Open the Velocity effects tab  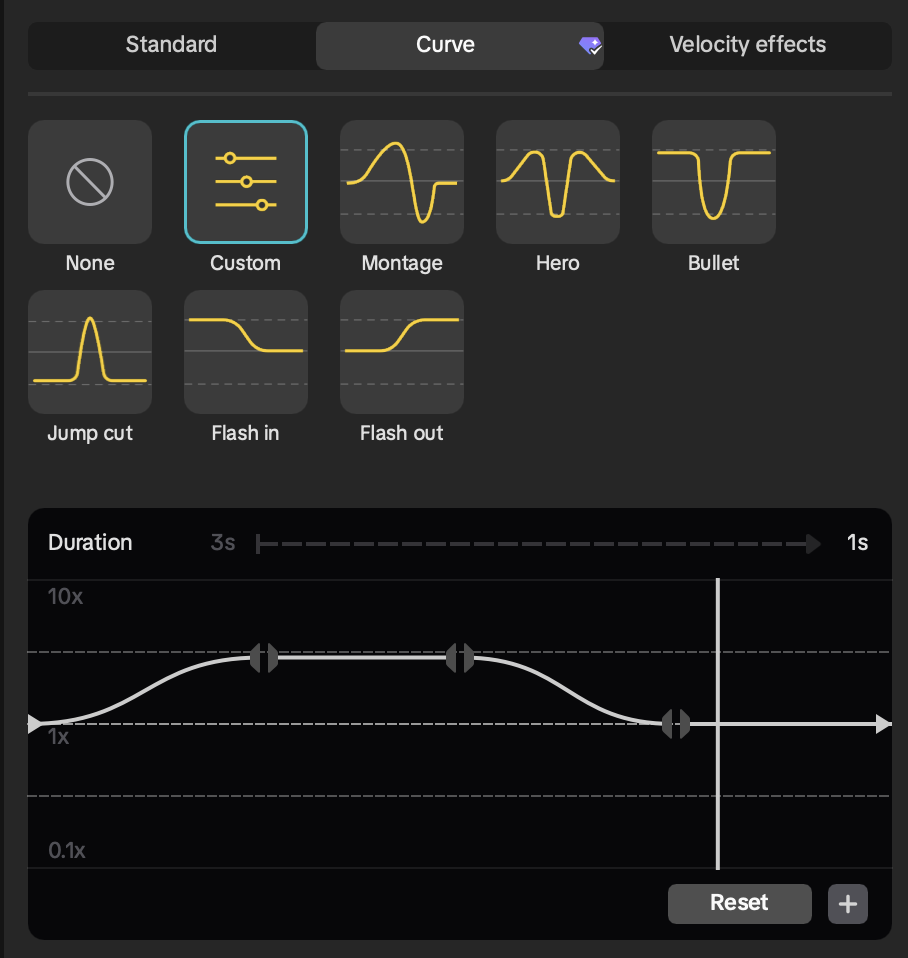pyautogui.click(x=747, y=45)
